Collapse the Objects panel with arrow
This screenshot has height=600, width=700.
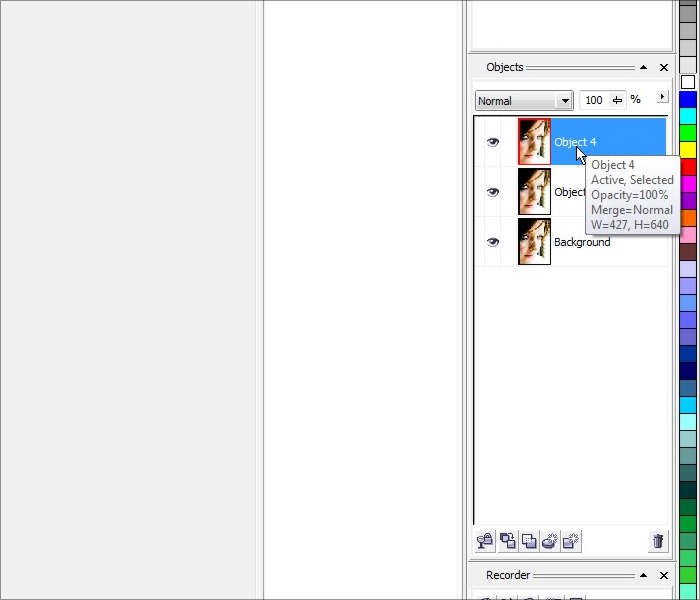644,68
